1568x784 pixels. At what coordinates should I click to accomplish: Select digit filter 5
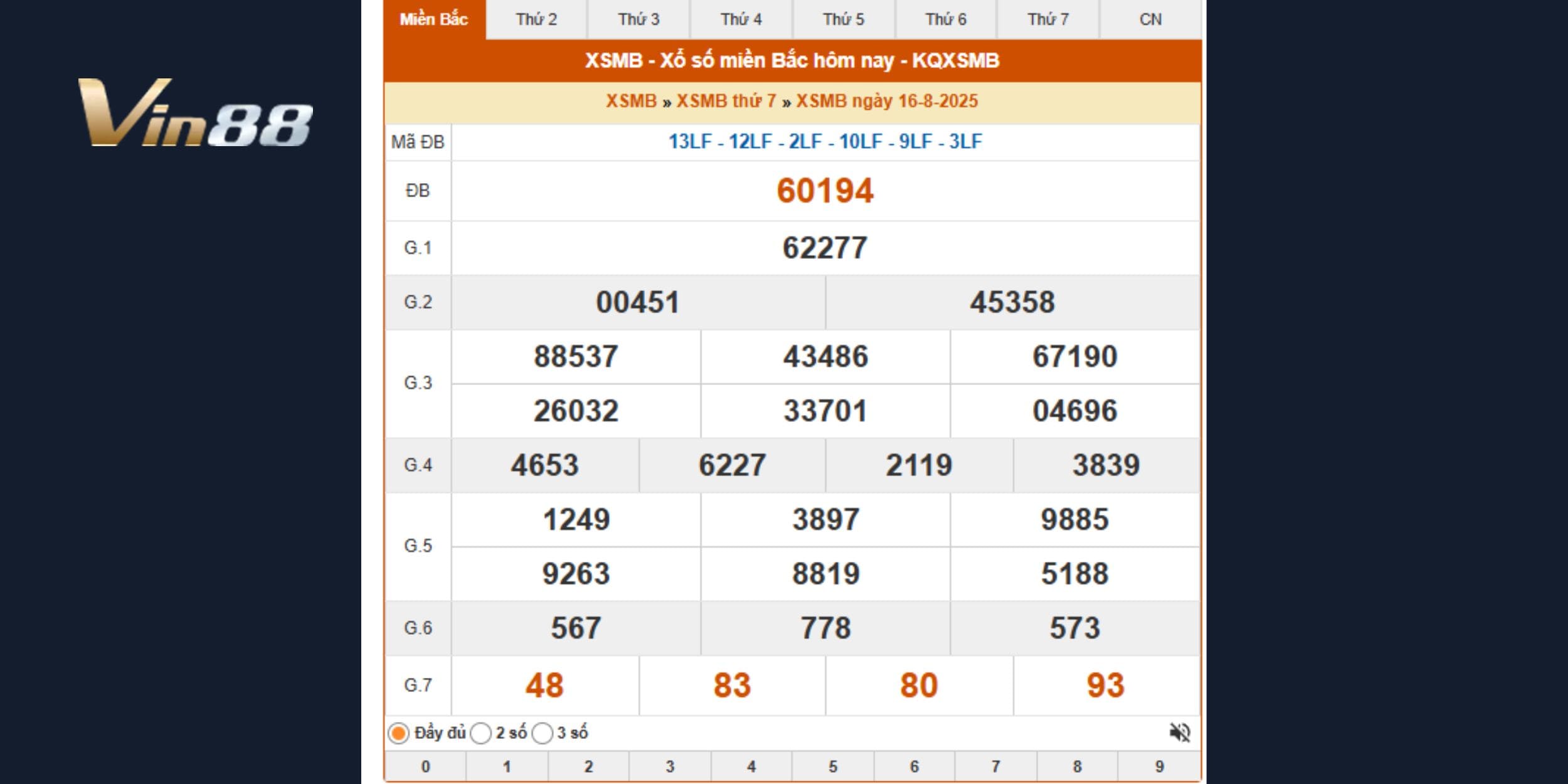[x=833, y=766]
